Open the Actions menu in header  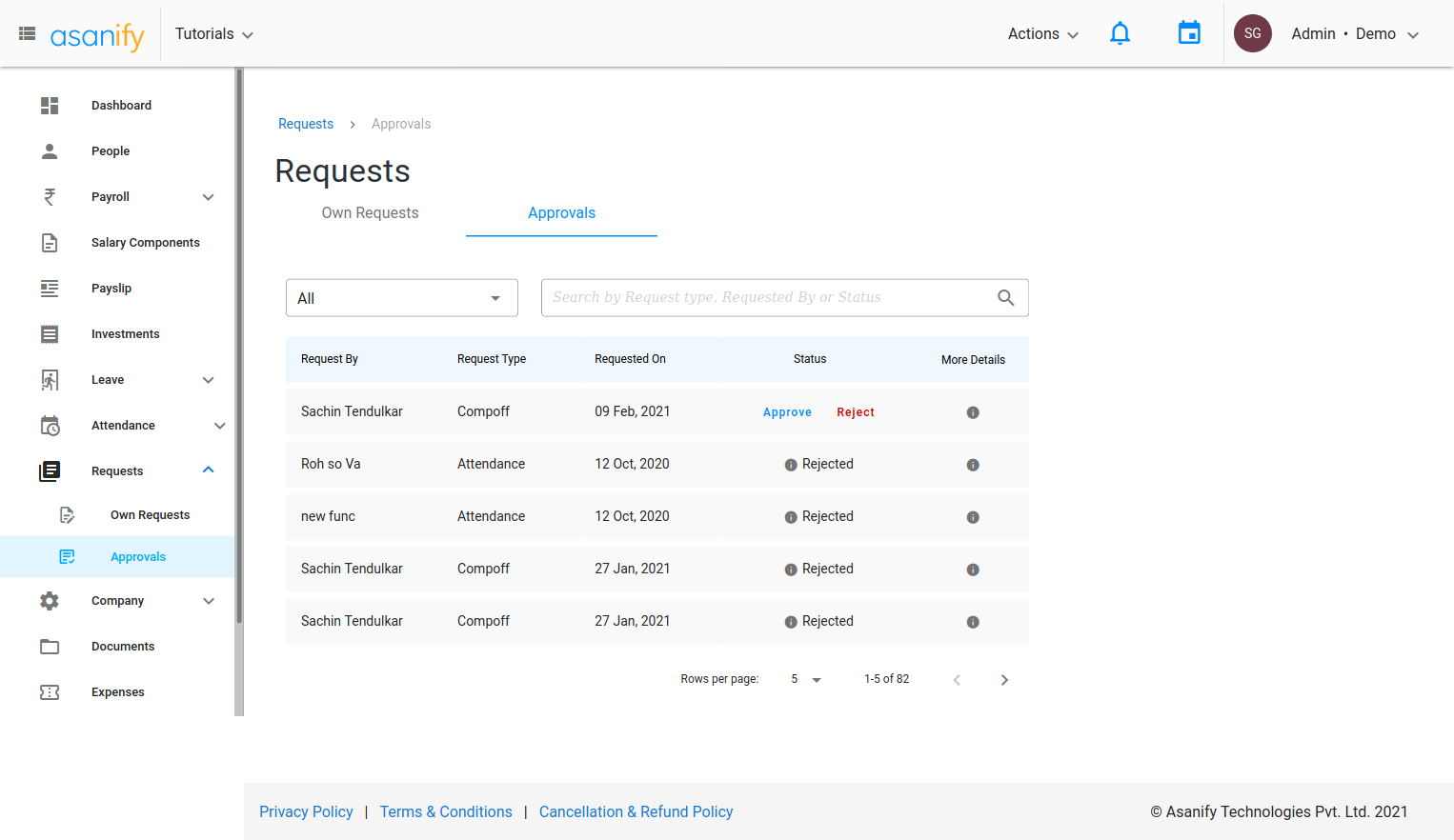click(x=1042, y=34)
